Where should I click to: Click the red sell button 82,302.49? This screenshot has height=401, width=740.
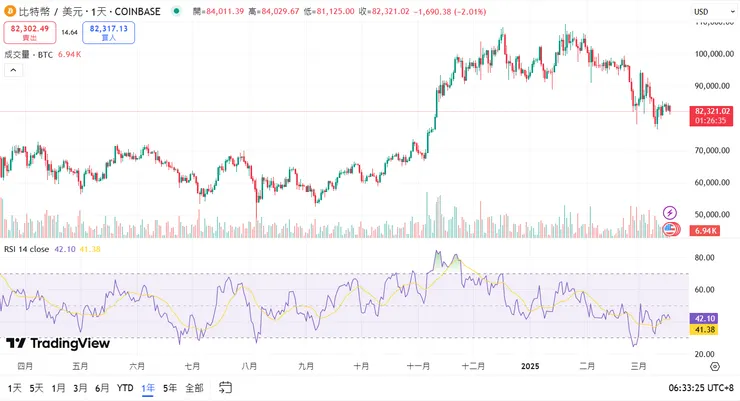pos(30,33)
